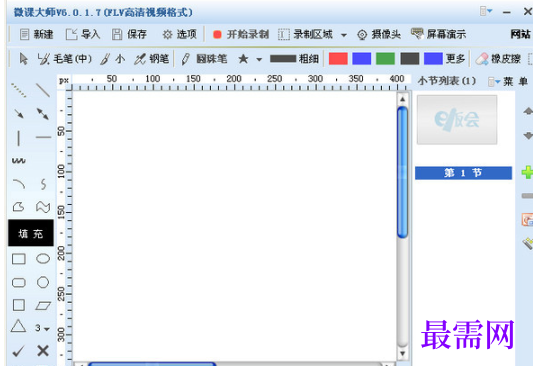Select the slide thumbnail in section list
Image resolution: width=533 pixels, height=366 pixels.
[457, 120]
